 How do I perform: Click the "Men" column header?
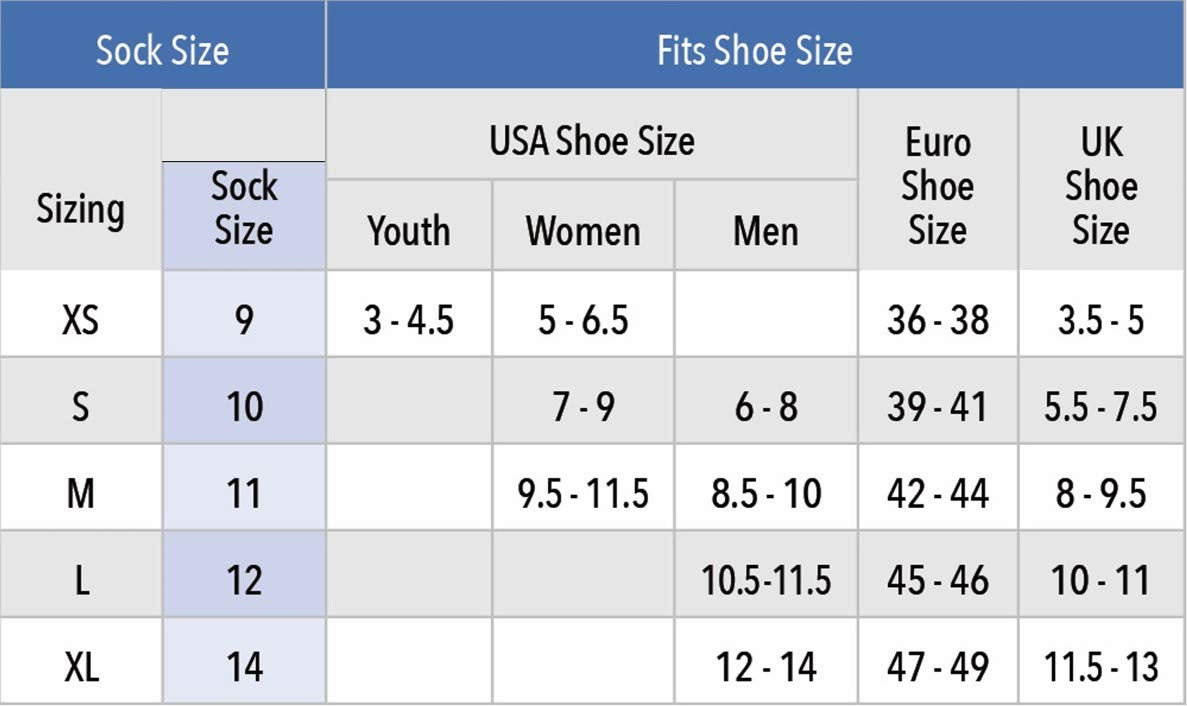(x=766, y=231)
